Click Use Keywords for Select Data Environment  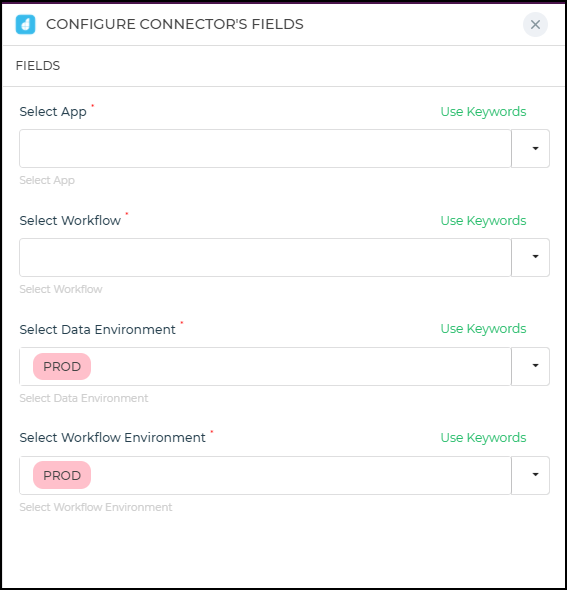tap(483, 329)
